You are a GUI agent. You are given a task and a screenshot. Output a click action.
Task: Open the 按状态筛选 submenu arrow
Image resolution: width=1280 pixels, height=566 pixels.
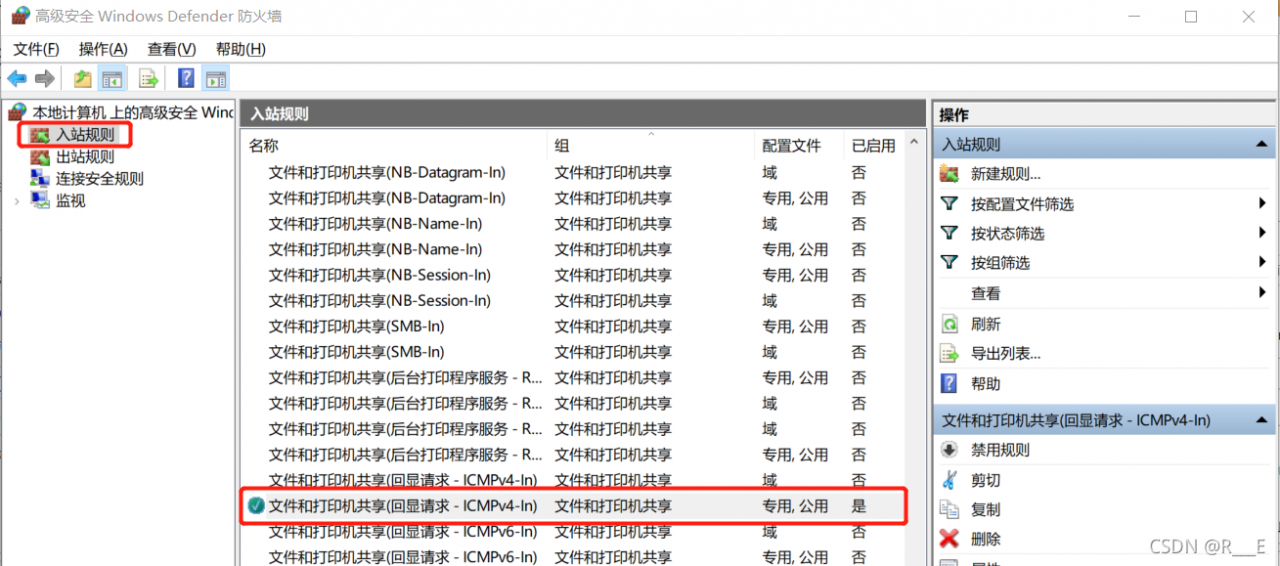click(1263, 233)
